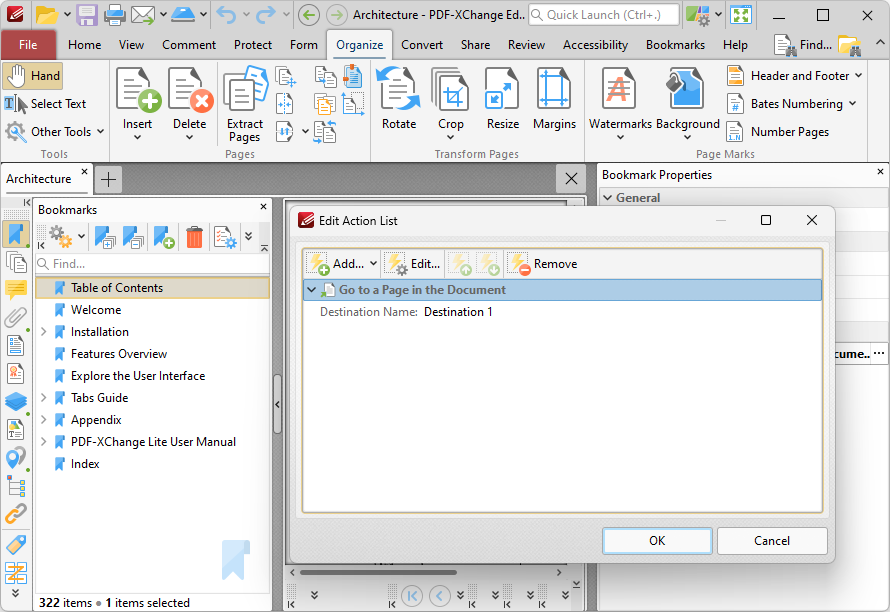890x612 pixels.
Task: Open Bookmarks pane from sidebar icon
Action: coord(15,234)
